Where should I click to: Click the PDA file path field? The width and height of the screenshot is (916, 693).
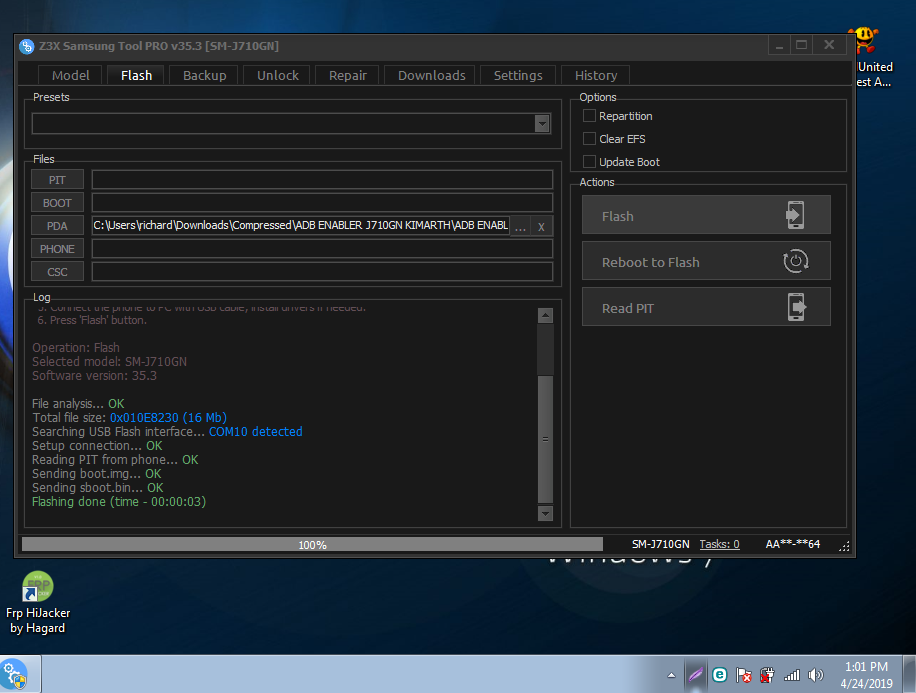point(301,226)
